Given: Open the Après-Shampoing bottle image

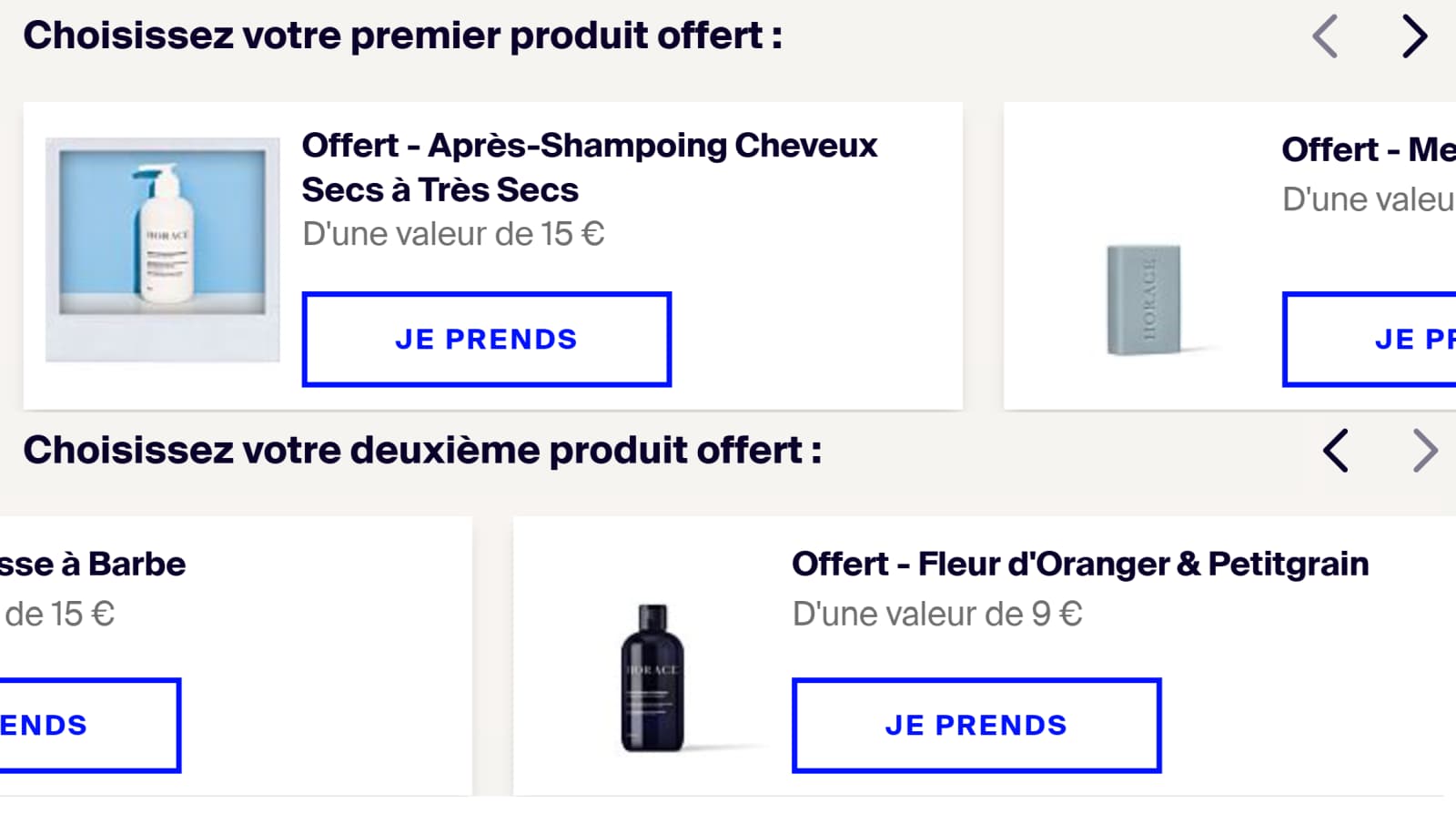Looking at the screenshot, I should click(x=163, y=249).
